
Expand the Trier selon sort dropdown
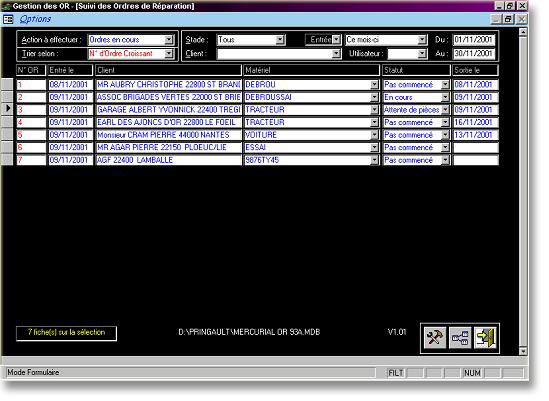(169, 54)
